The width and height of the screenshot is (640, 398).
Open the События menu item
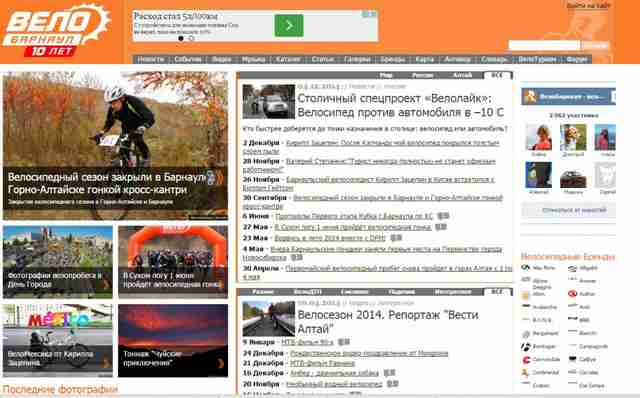pyautogui.click(x=188, y=59)
